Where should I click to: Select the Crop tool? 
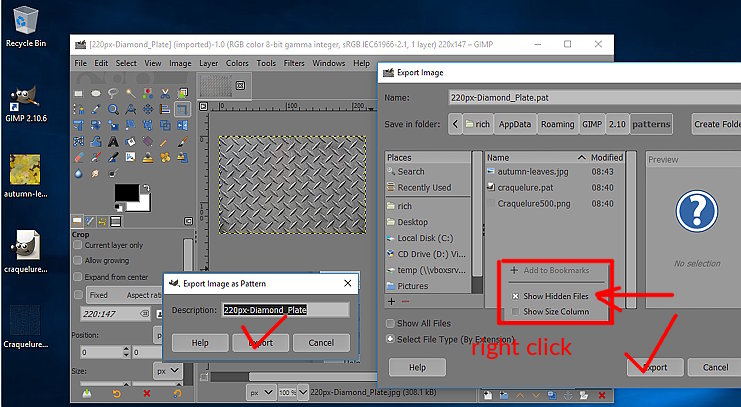click(182, 109)
